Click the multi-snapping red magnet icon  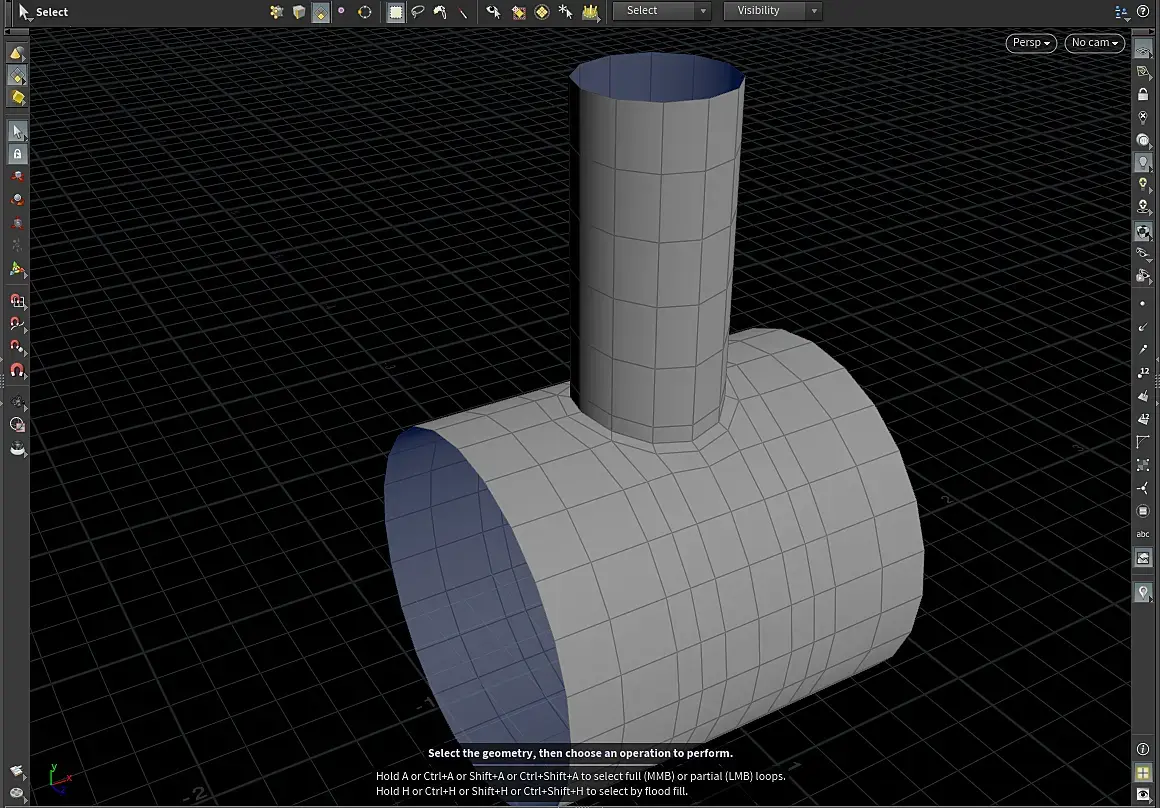17,371
